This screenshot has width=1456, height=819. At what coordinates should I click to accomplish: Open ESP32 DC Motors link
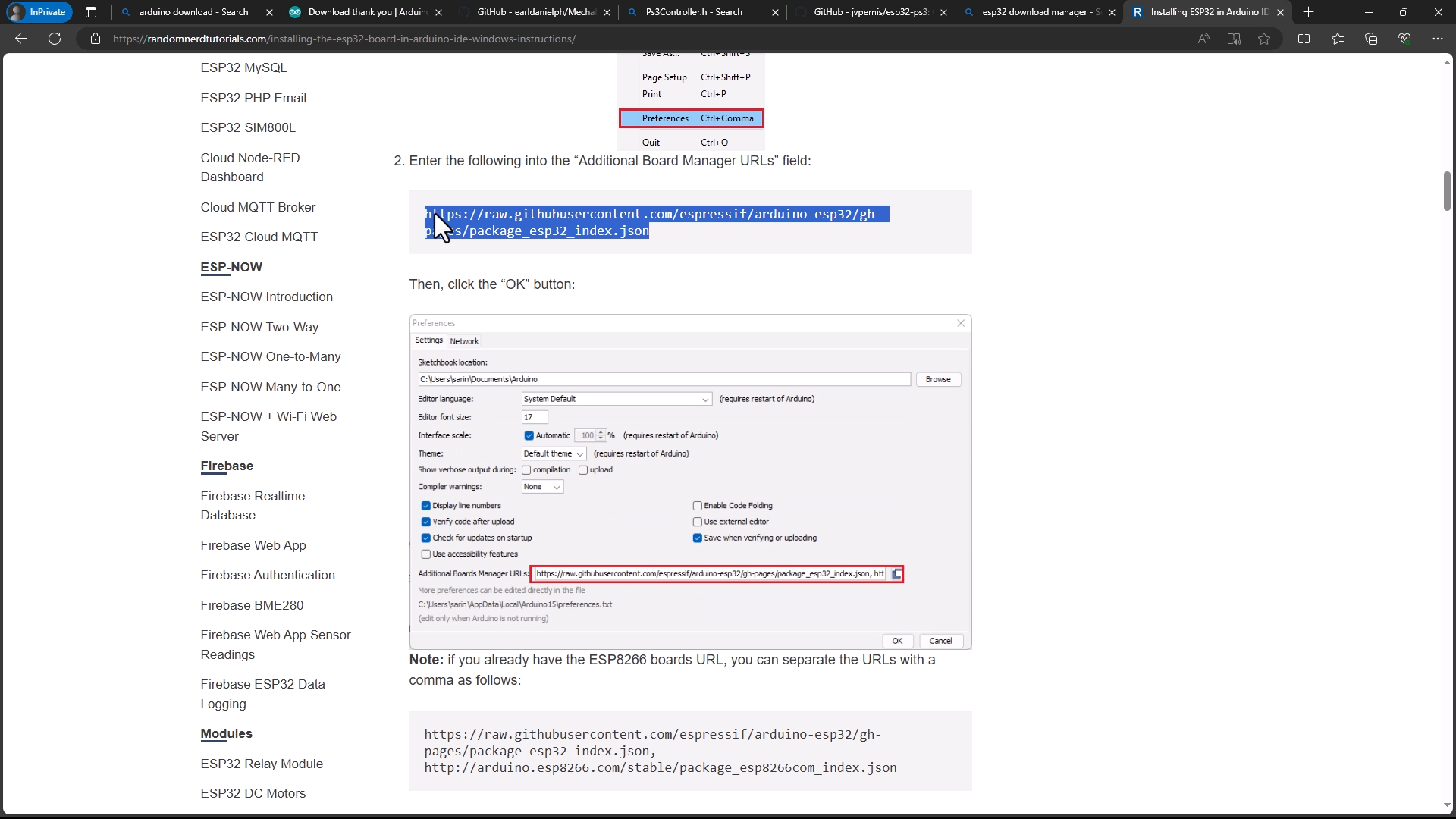[253, 793]
